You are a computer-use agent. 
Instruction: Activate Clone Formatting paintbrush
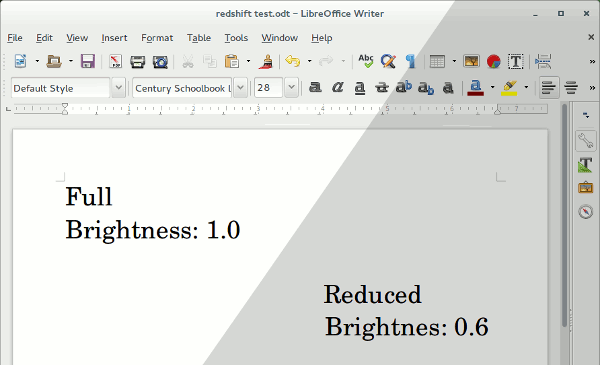coord(266,61)
